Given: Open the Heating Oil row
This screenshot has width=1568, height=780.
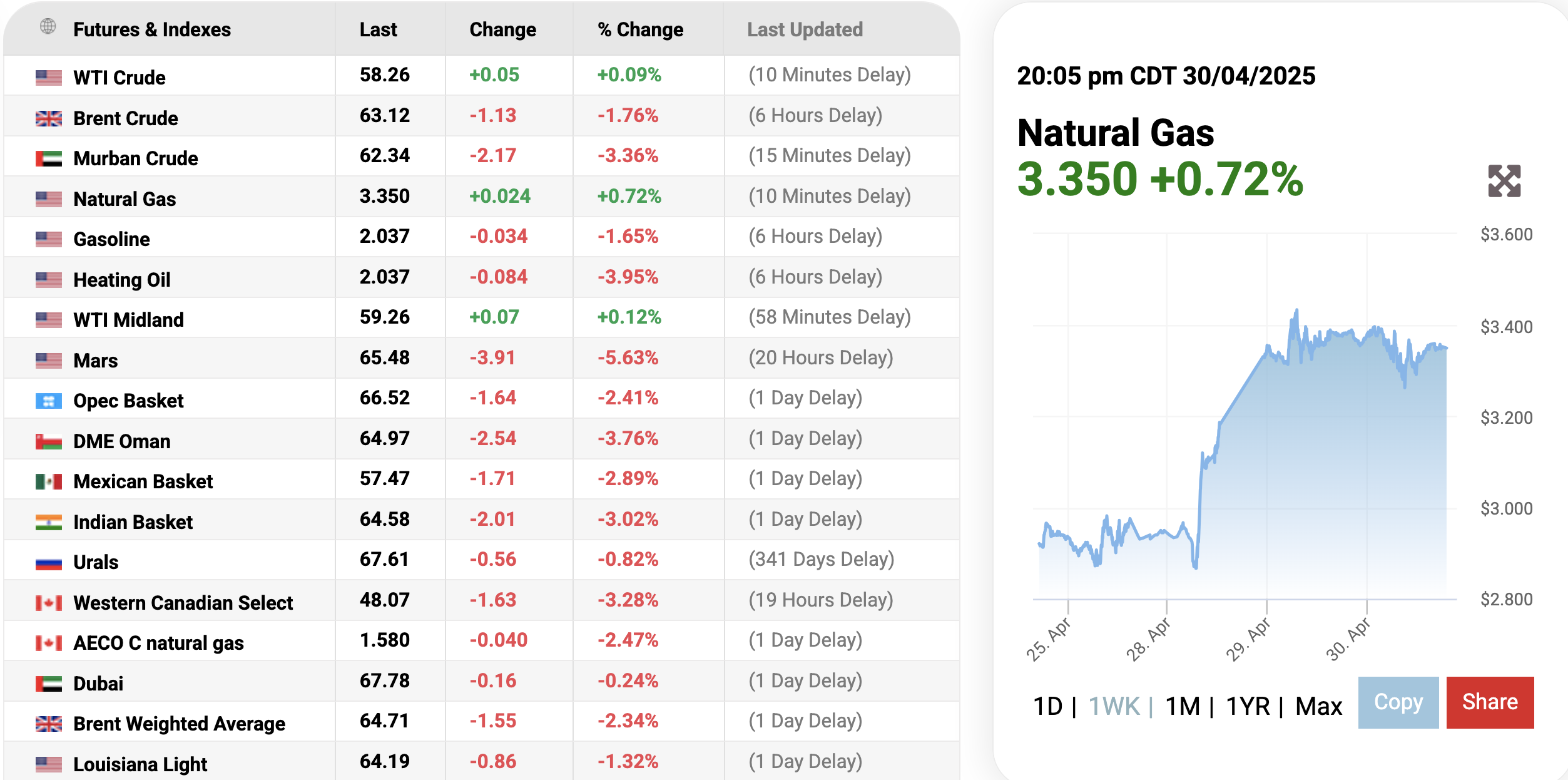Looking at the screenshot, I should [122, 280].
